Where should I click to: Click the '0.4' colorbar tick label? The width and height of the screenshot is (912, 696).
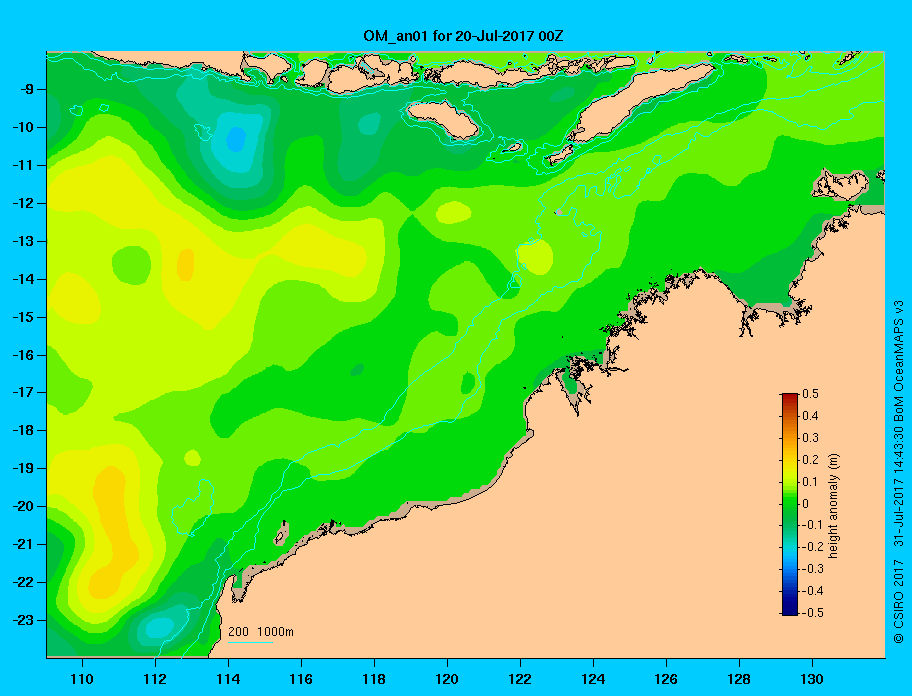(810, 416)
